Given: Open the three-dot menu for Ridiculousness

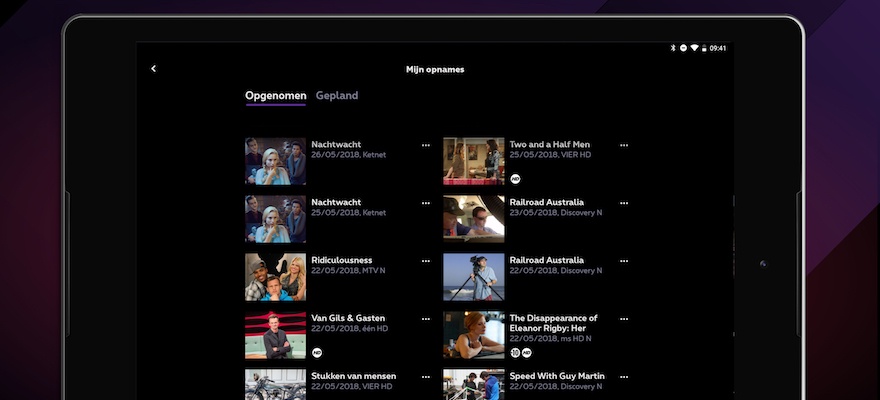Looking at the screenshot, I should (x=425, y=261).
